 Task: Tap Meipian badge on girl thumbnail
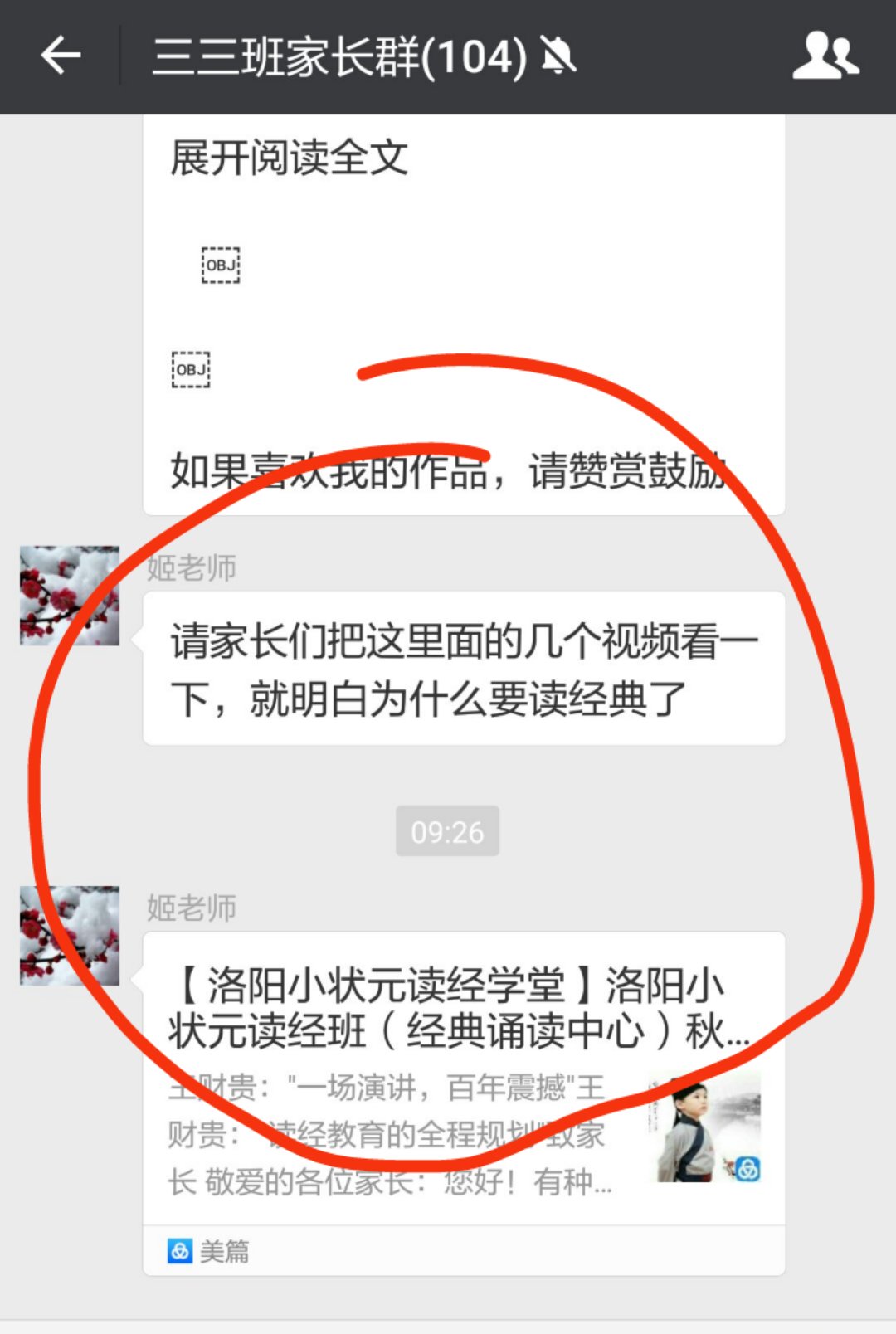tap(747, 1169)
